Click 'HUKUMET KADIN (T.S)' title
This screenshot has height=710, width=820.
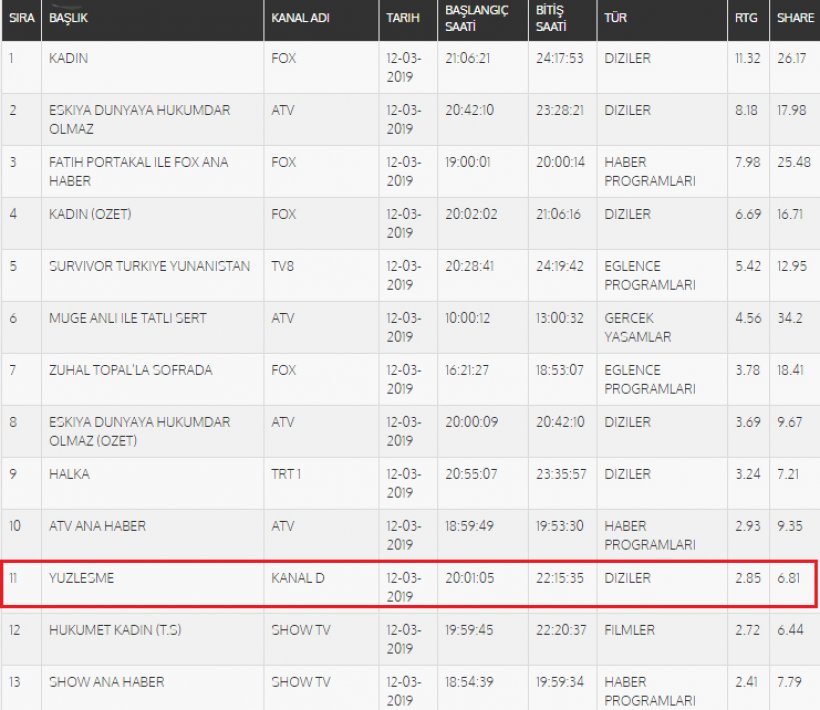pyautogui.click(x=115, y=630)
